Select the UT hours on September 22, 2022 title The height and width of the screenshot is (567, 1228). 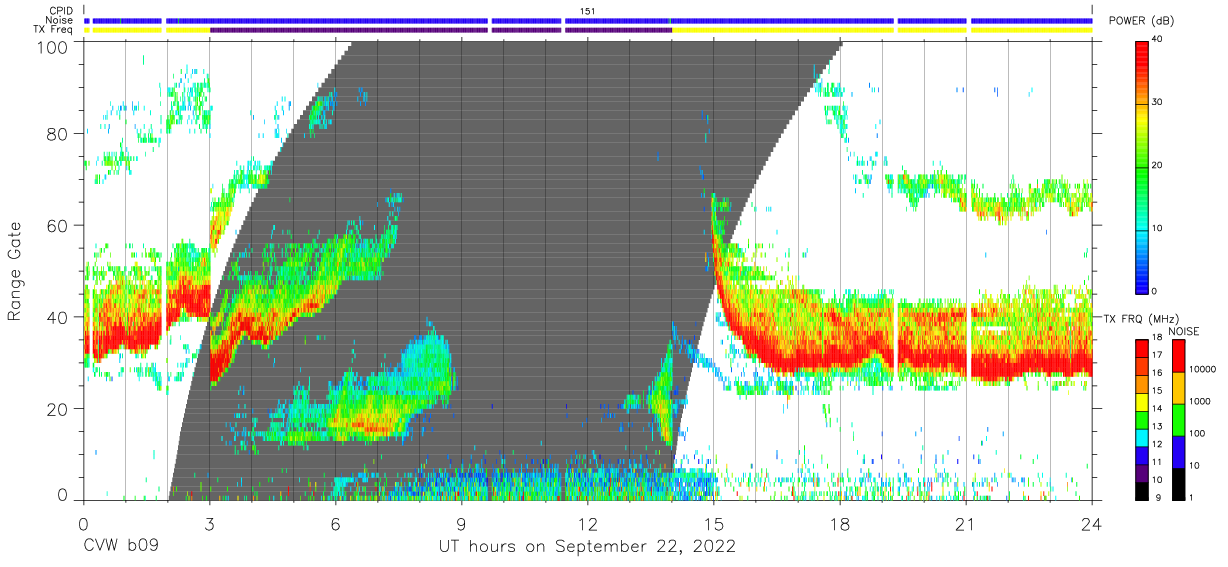587,547
